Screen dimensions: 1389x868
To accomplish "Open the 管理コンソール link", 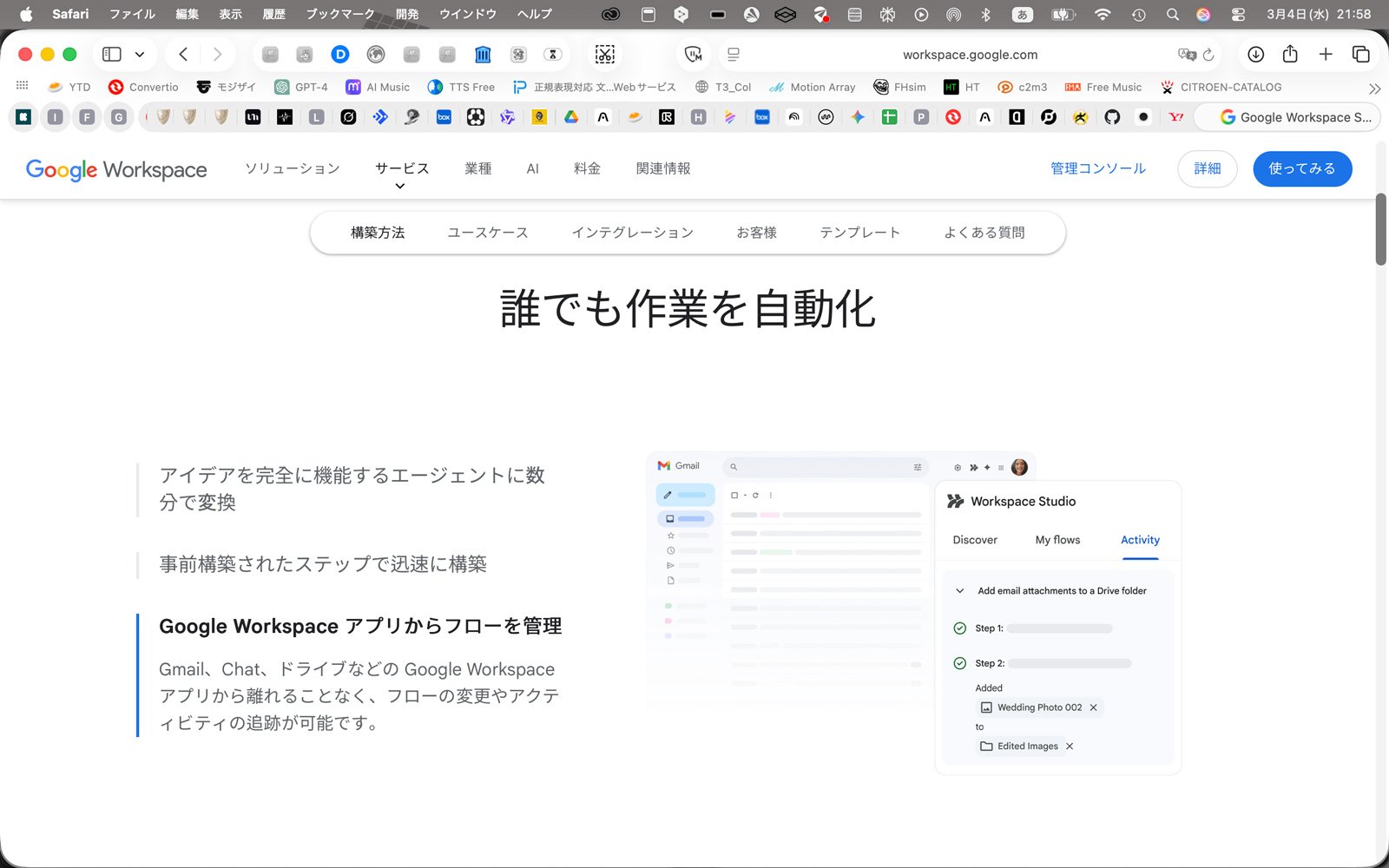I will click(x=1097, y=168).
